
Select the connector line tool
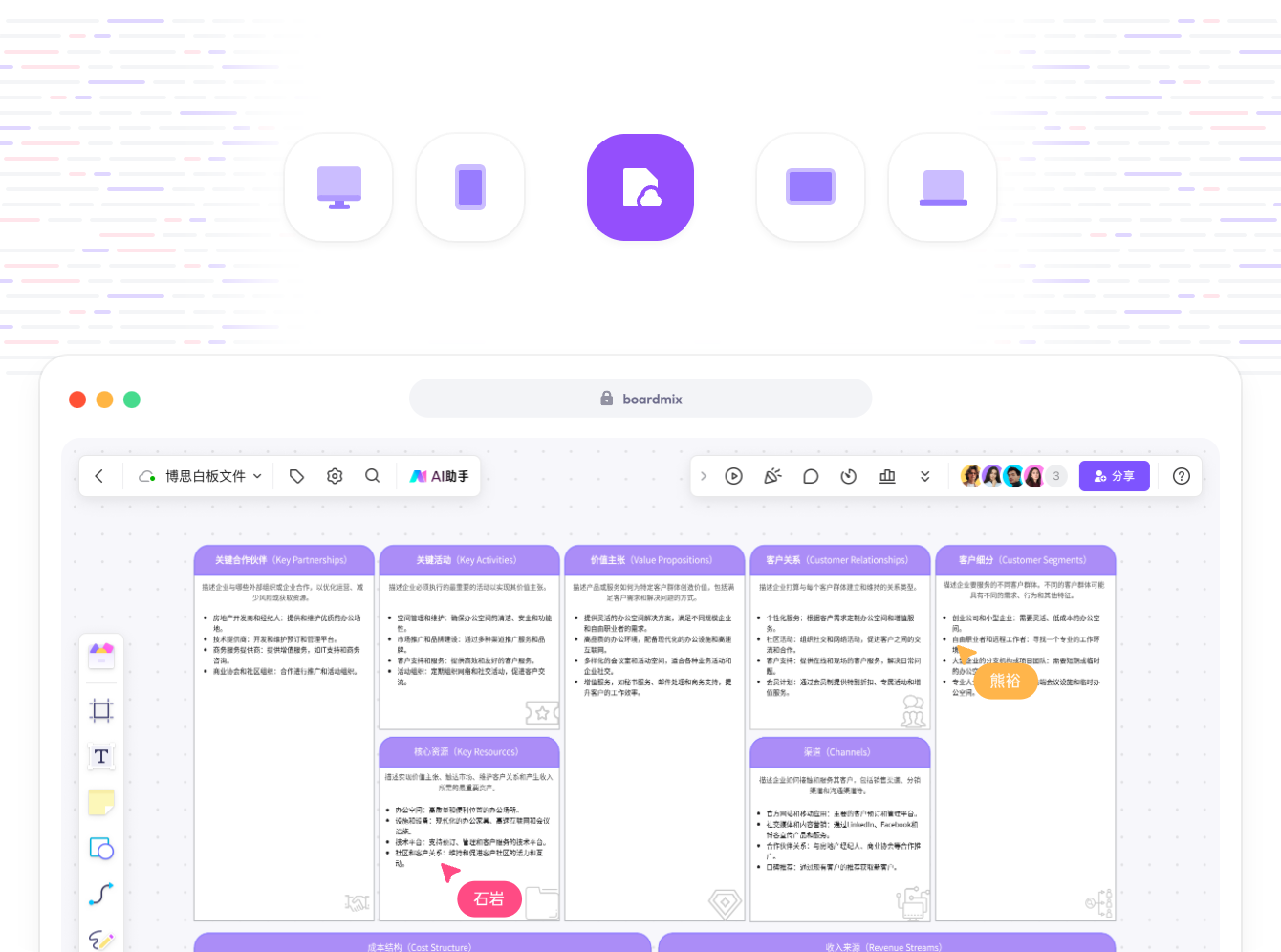101,895
